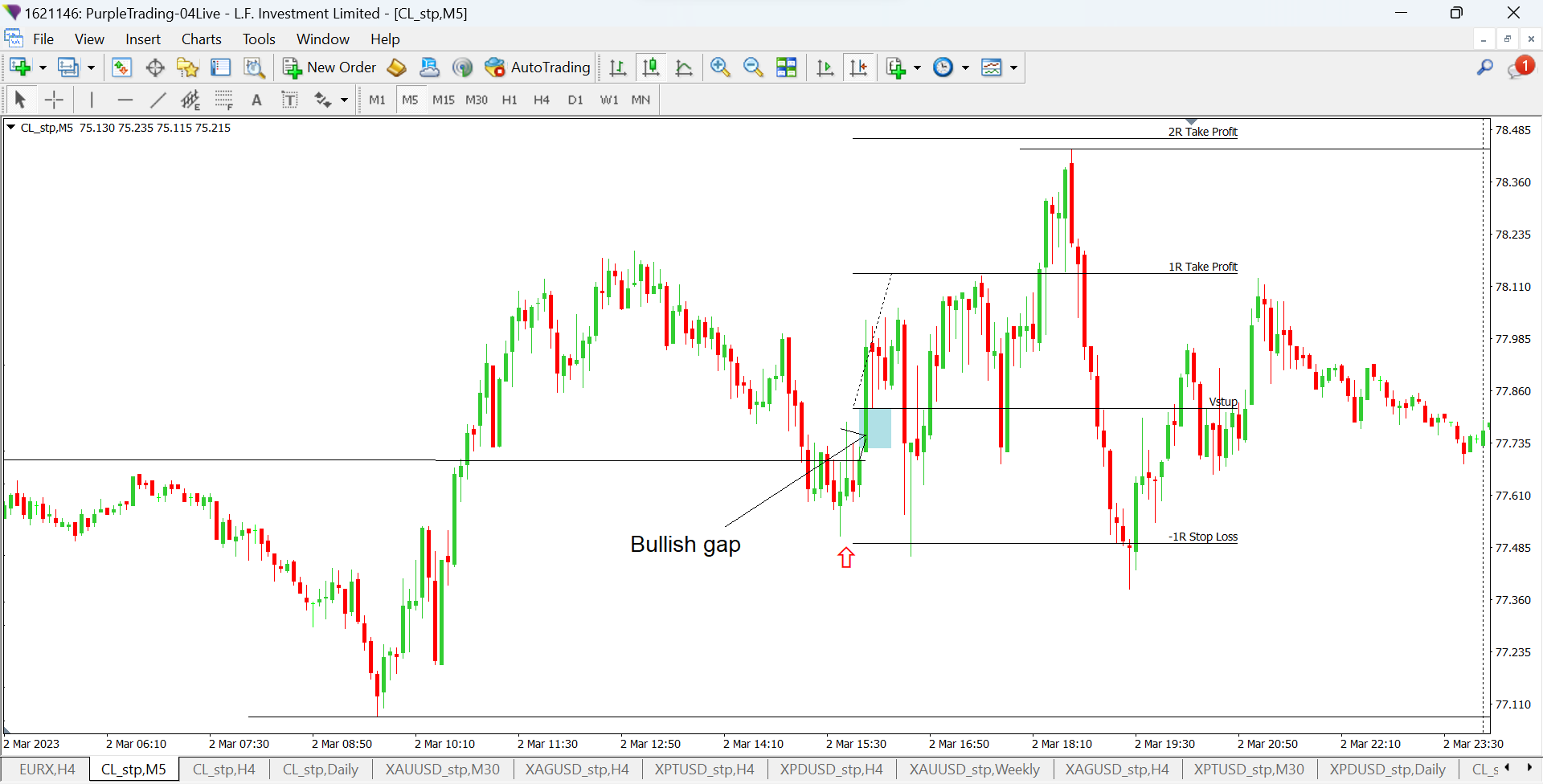Toggle the Terminal panel icon
Screen dimensions: 1543x784
pyautogui.click(x=221, y=67)
